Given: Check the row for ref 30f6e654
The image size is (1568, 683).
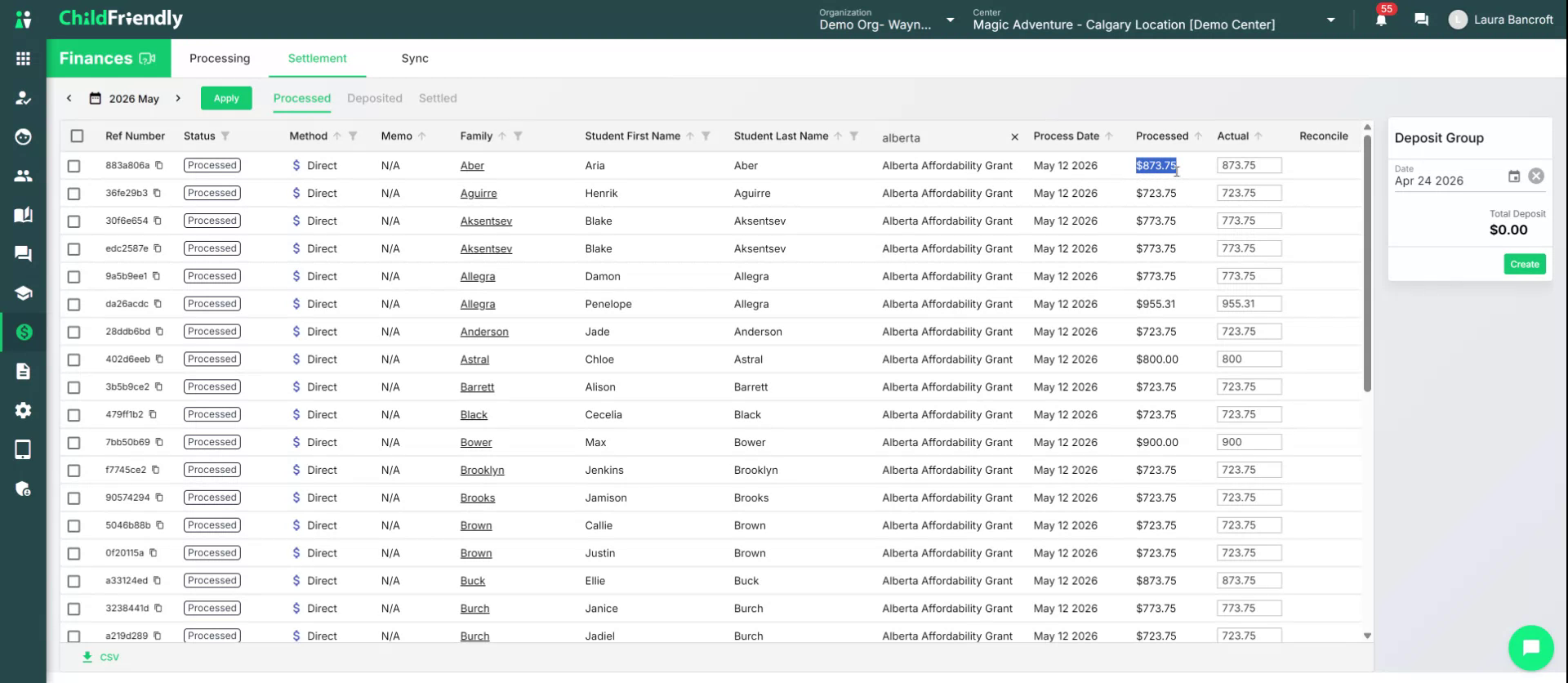Looking at the screenshot, I should pyautogui.click(x=73, y=221).
